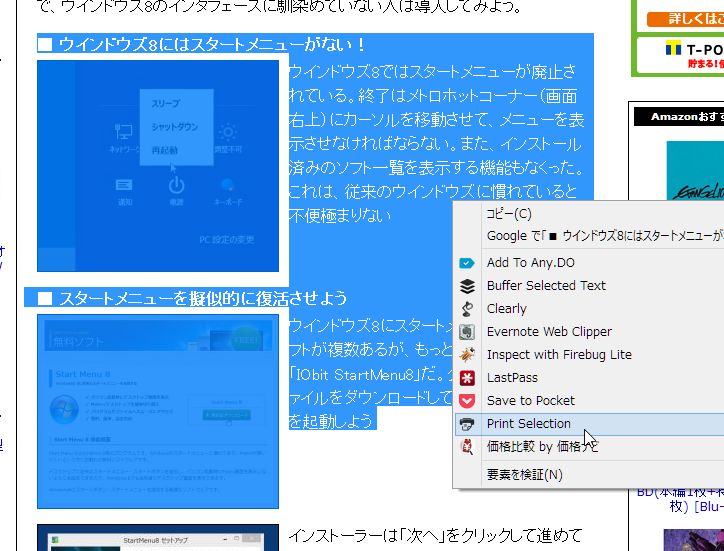Viewport: 724px width, 551px height.
Task: Open the Windows 8 shutdown menu screenshot
Action: pos(158,166)
